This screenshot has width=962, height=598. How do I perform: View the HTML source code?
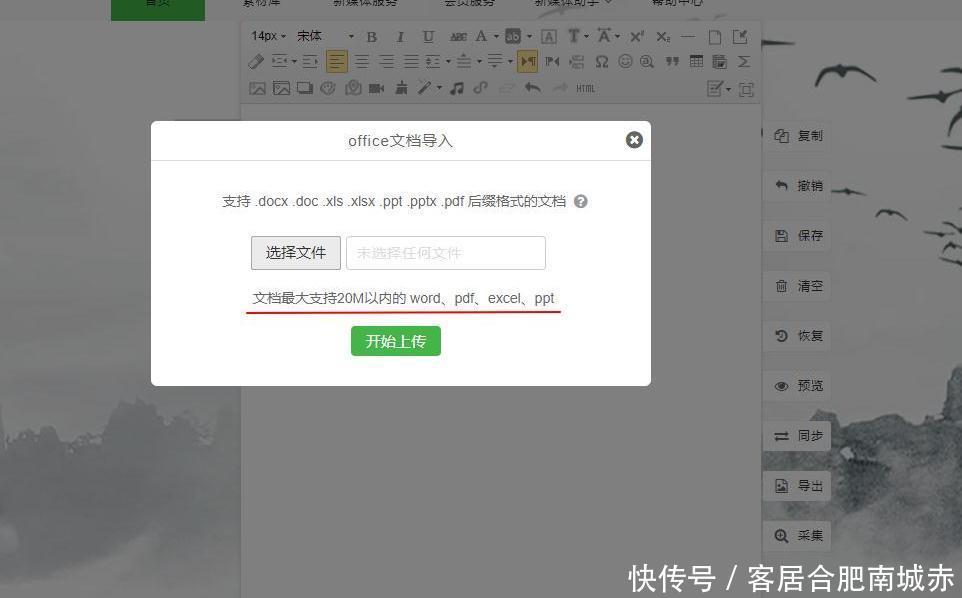pos(584,88)
